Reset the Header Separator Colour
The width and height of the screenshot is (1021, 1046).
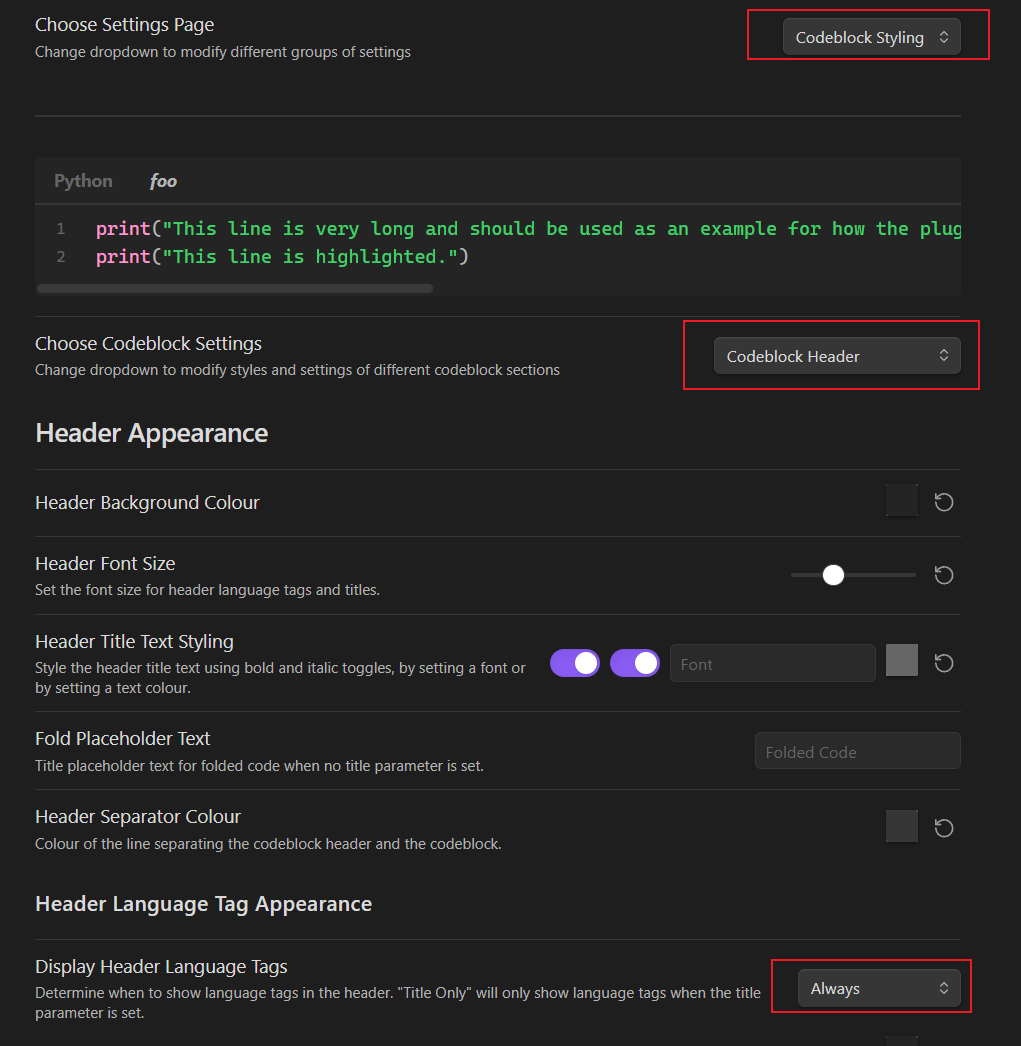coord(943,828)
